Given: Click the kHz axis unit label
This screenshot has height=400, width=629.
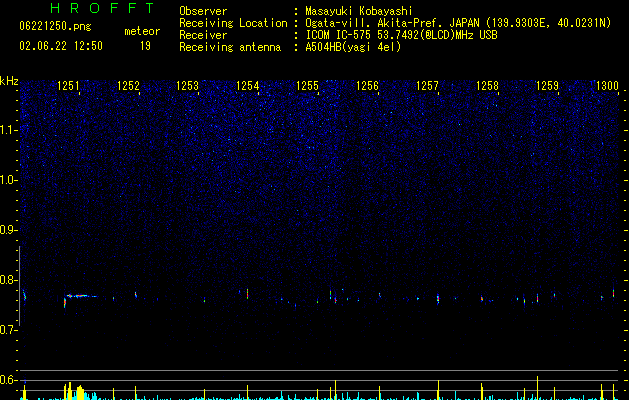Looking at the screenshot, I should pyautogui.click(x=9, y=81).
